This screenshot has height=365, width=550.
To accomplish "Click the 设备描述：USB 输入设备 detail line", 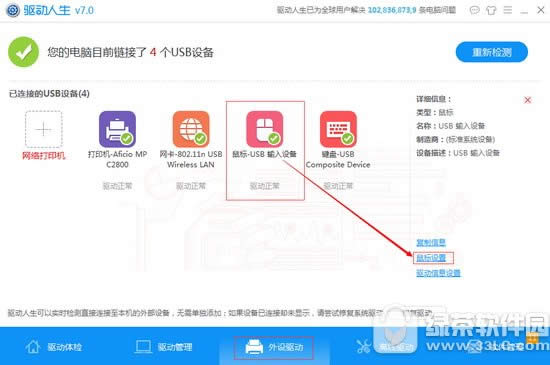I will coord(458,153).
